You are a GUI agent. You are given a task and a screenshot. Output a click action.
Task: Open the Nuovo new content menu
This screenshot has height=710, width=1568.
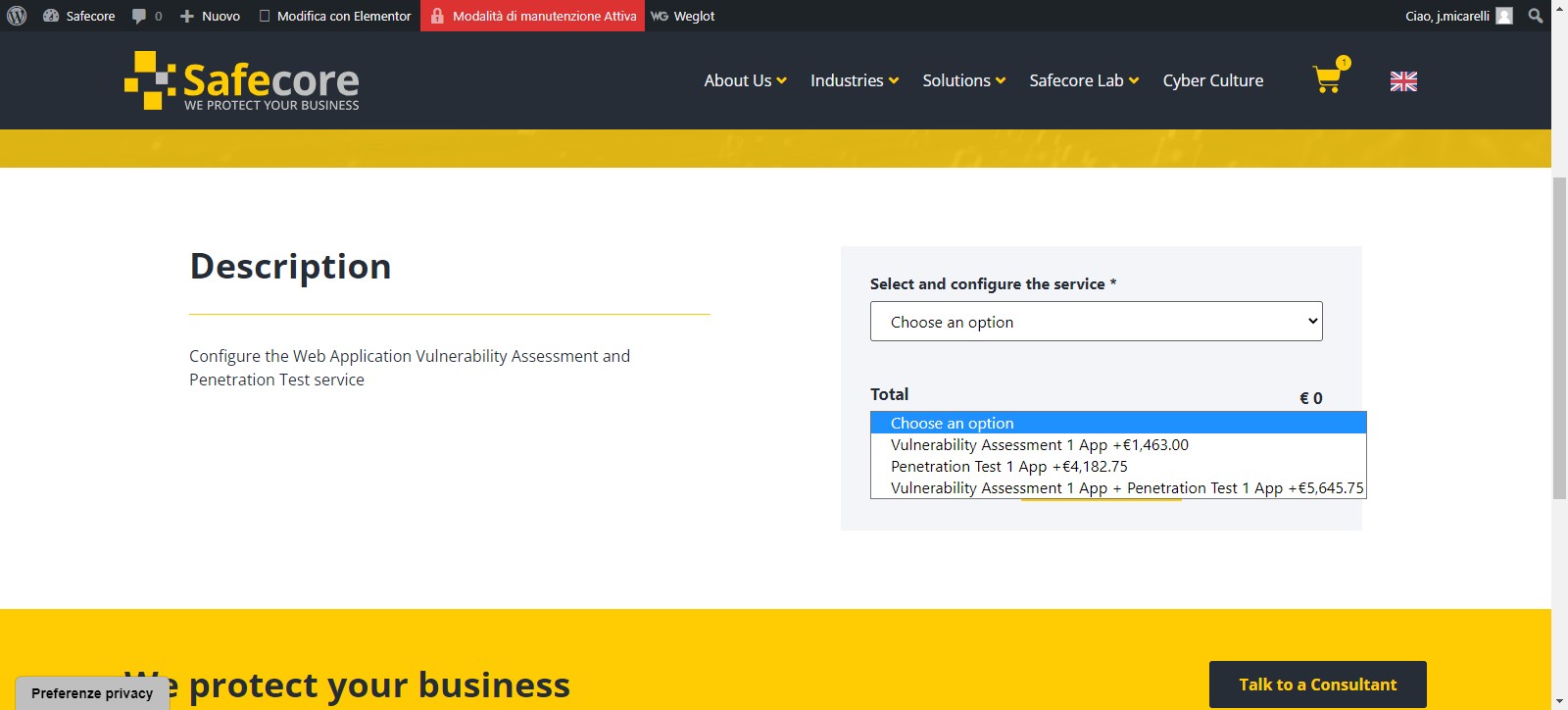210,16
